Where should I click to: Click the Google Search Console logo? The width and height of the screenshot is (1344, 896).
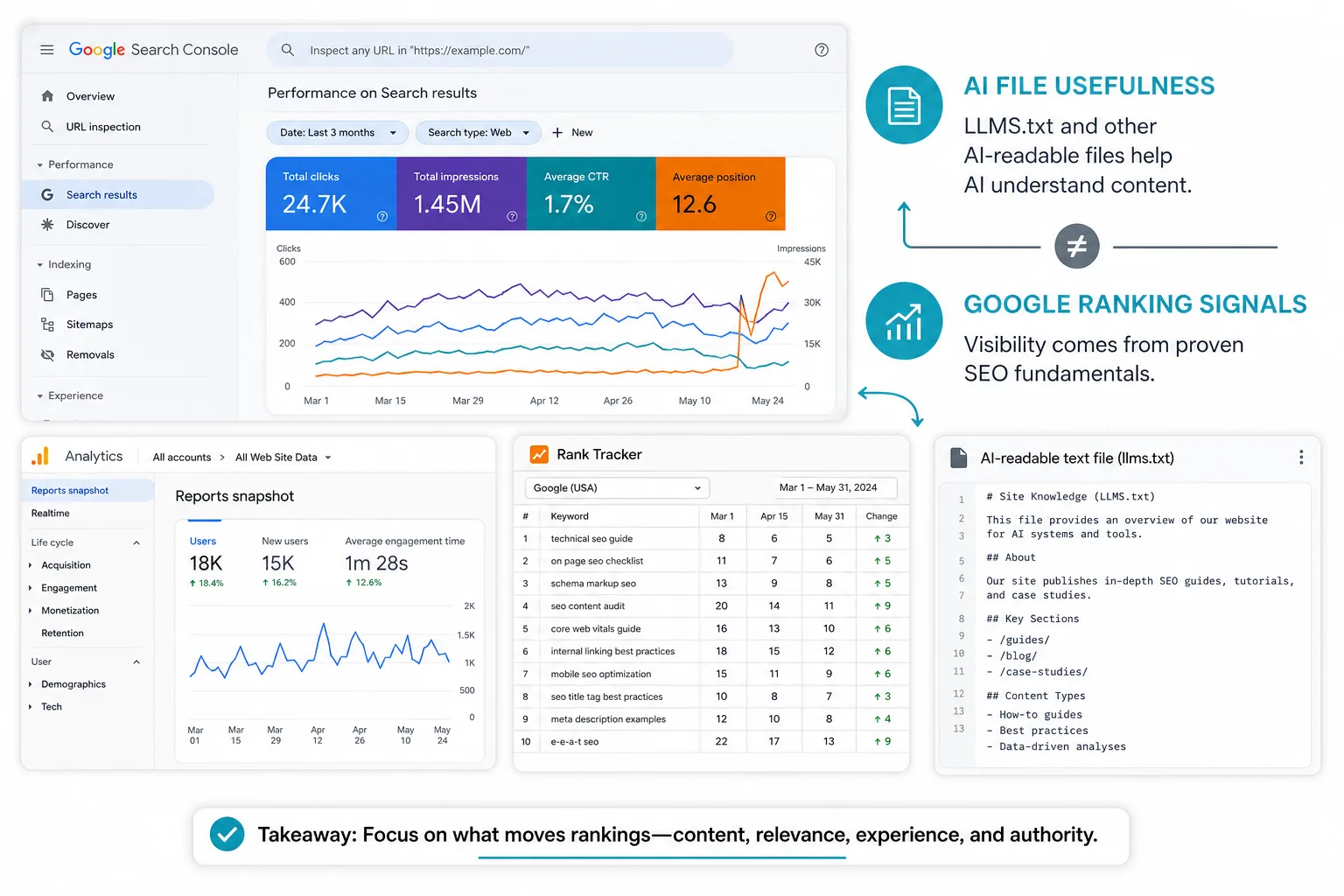153,50
